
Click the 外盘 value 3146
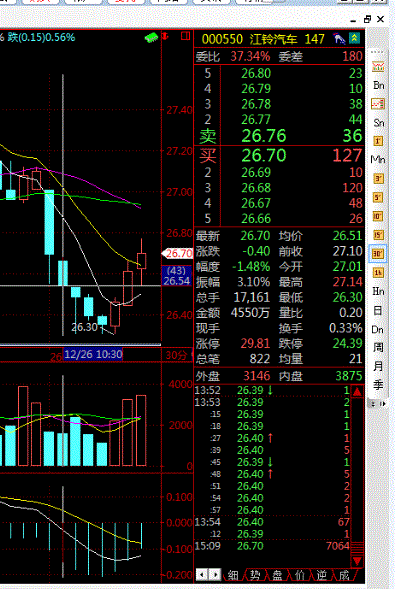click(x=257, y=376)
